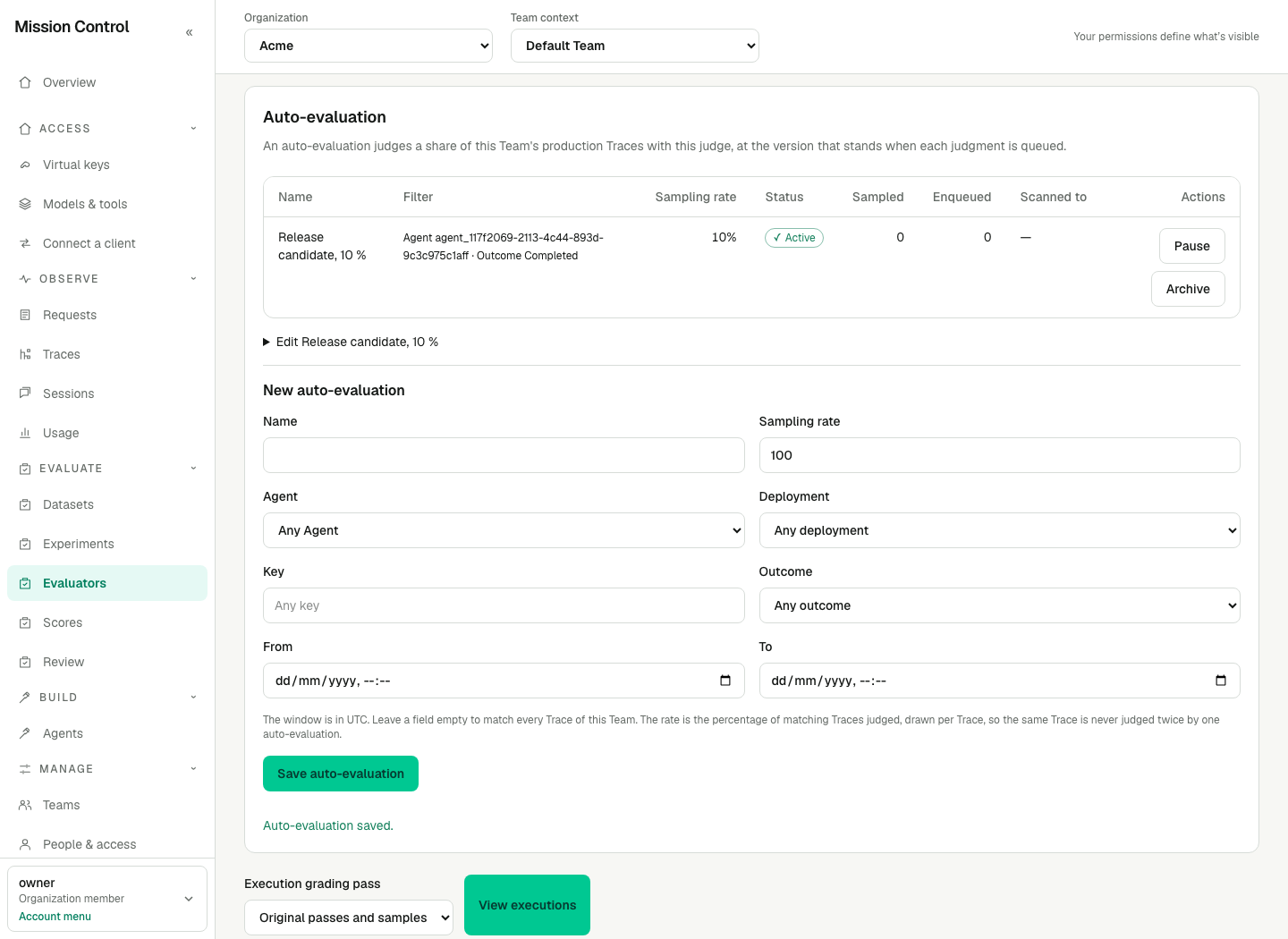Click the Agents wrench icon
The width and height of the screenshot is (1288, 939).
[x=25, y=733]
